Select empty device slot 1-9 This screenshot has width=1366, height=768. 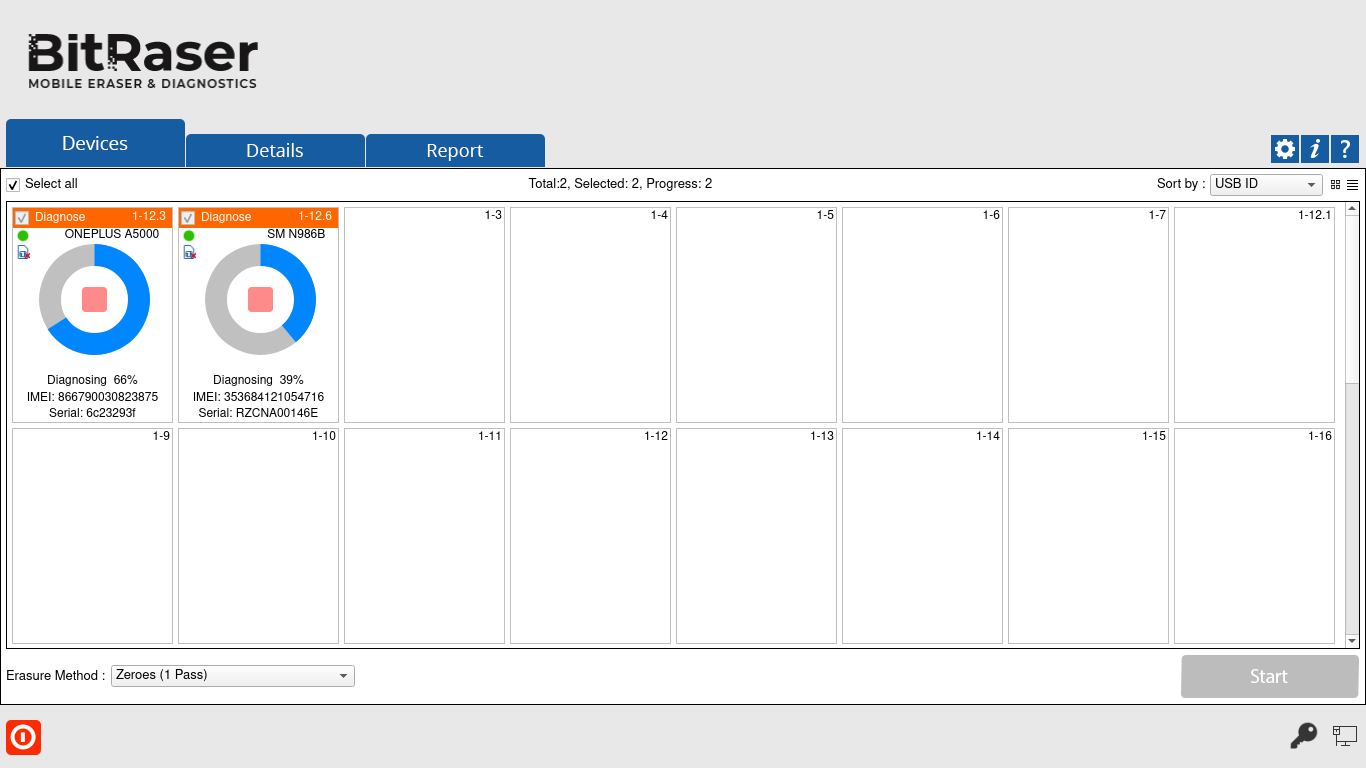[x=92, y=536]
